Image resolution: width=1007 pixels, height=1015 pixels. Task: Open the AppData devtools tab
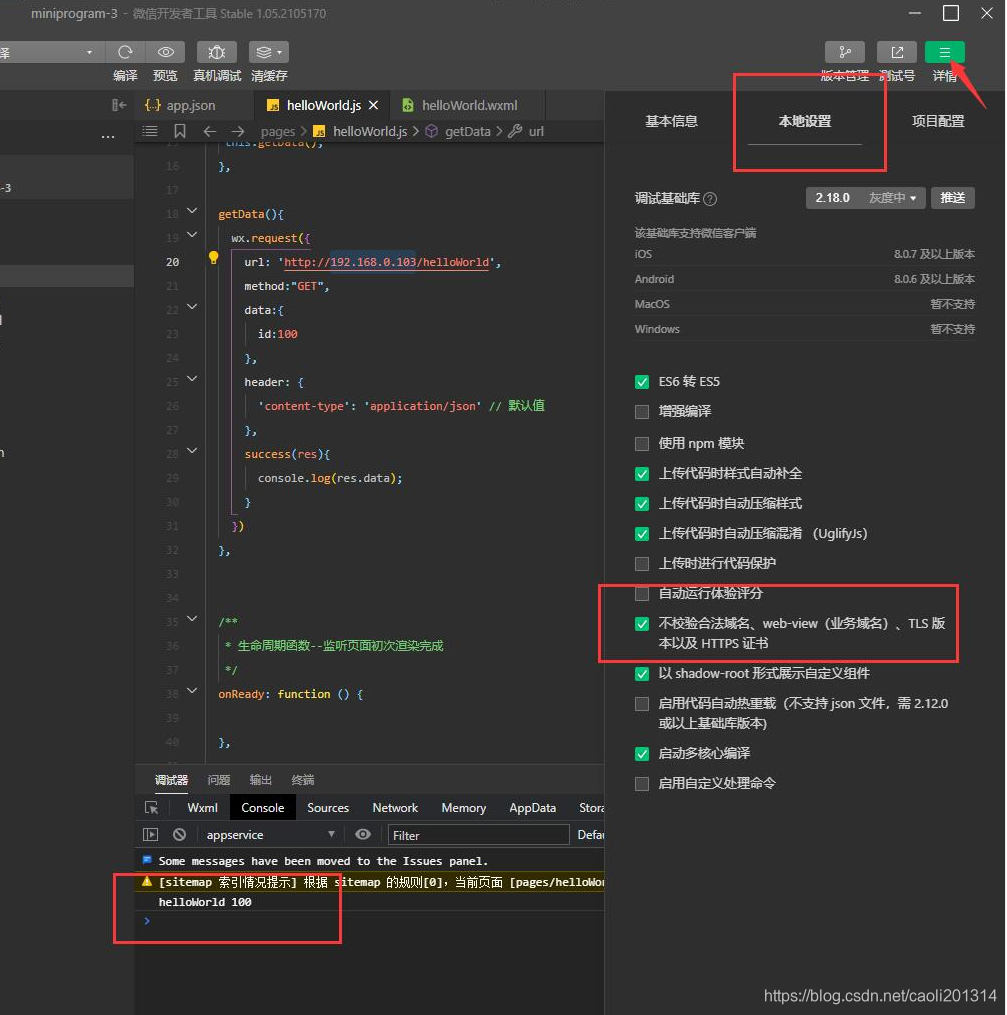[x=532, y=808]
